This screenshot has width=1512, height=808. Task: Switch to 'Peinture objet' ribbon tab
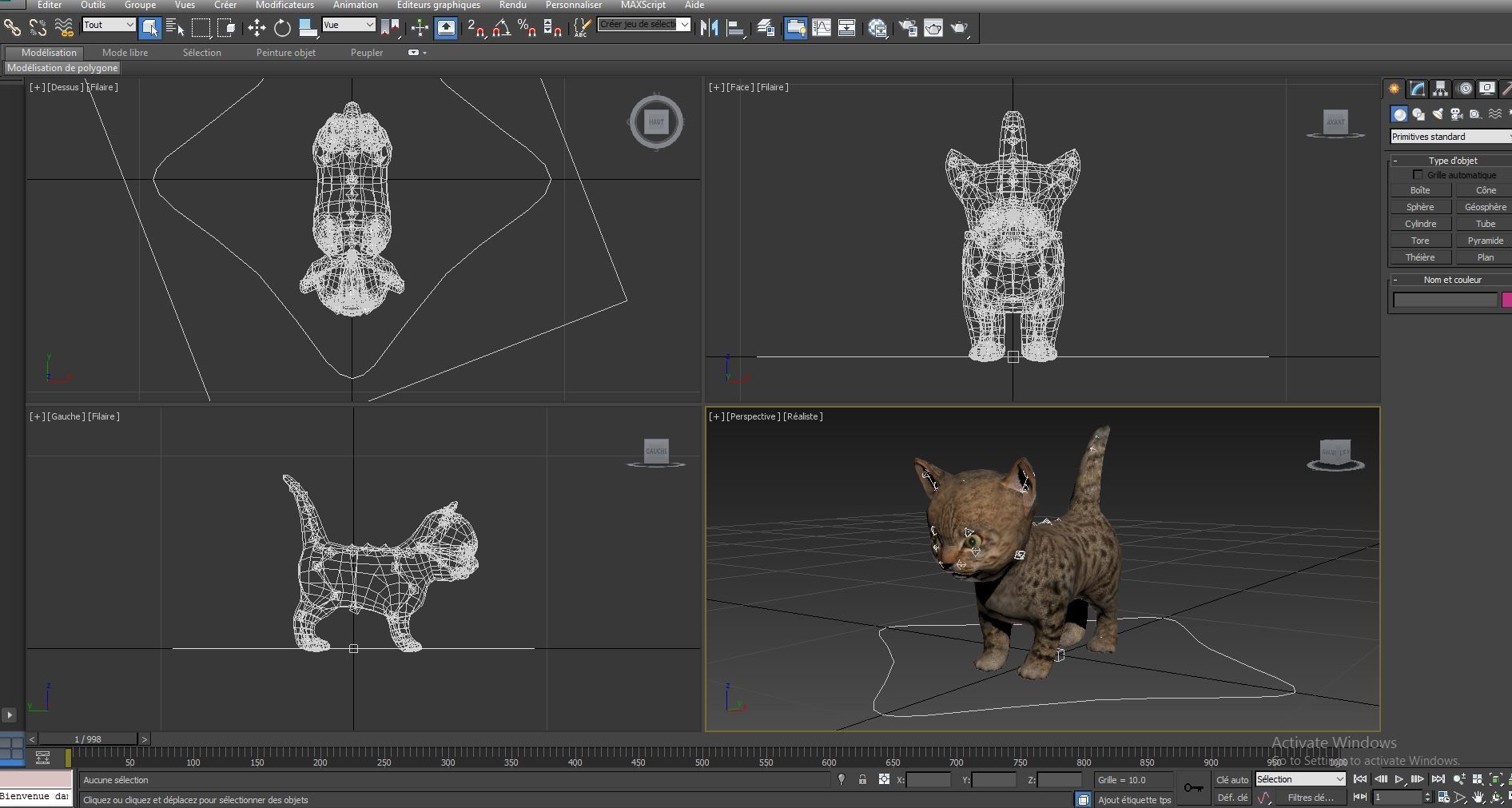285,53
